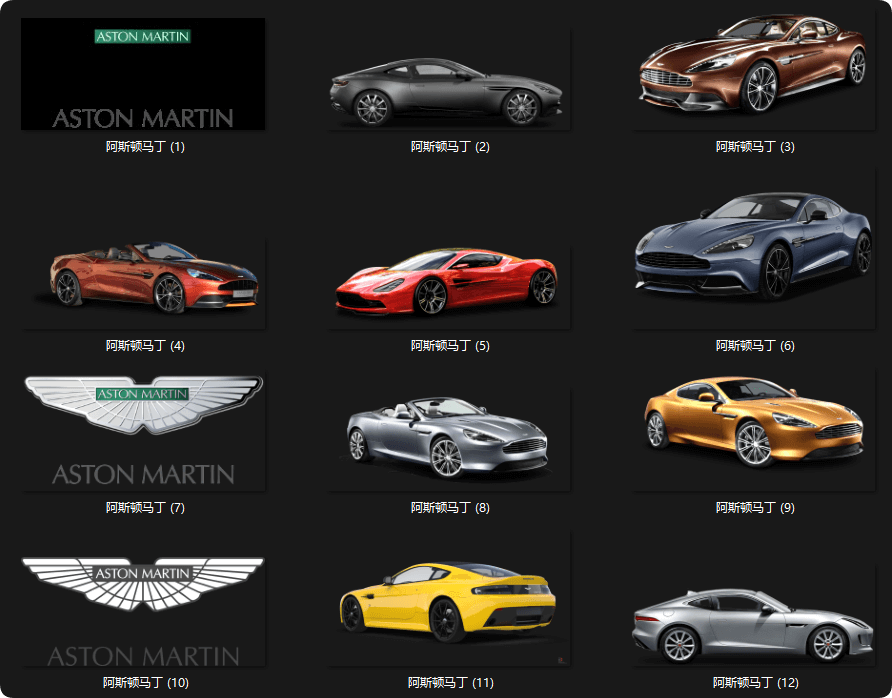Click the file name 阿斯顿马丁 (1)
892x698 pixels.
click(145, 147)
